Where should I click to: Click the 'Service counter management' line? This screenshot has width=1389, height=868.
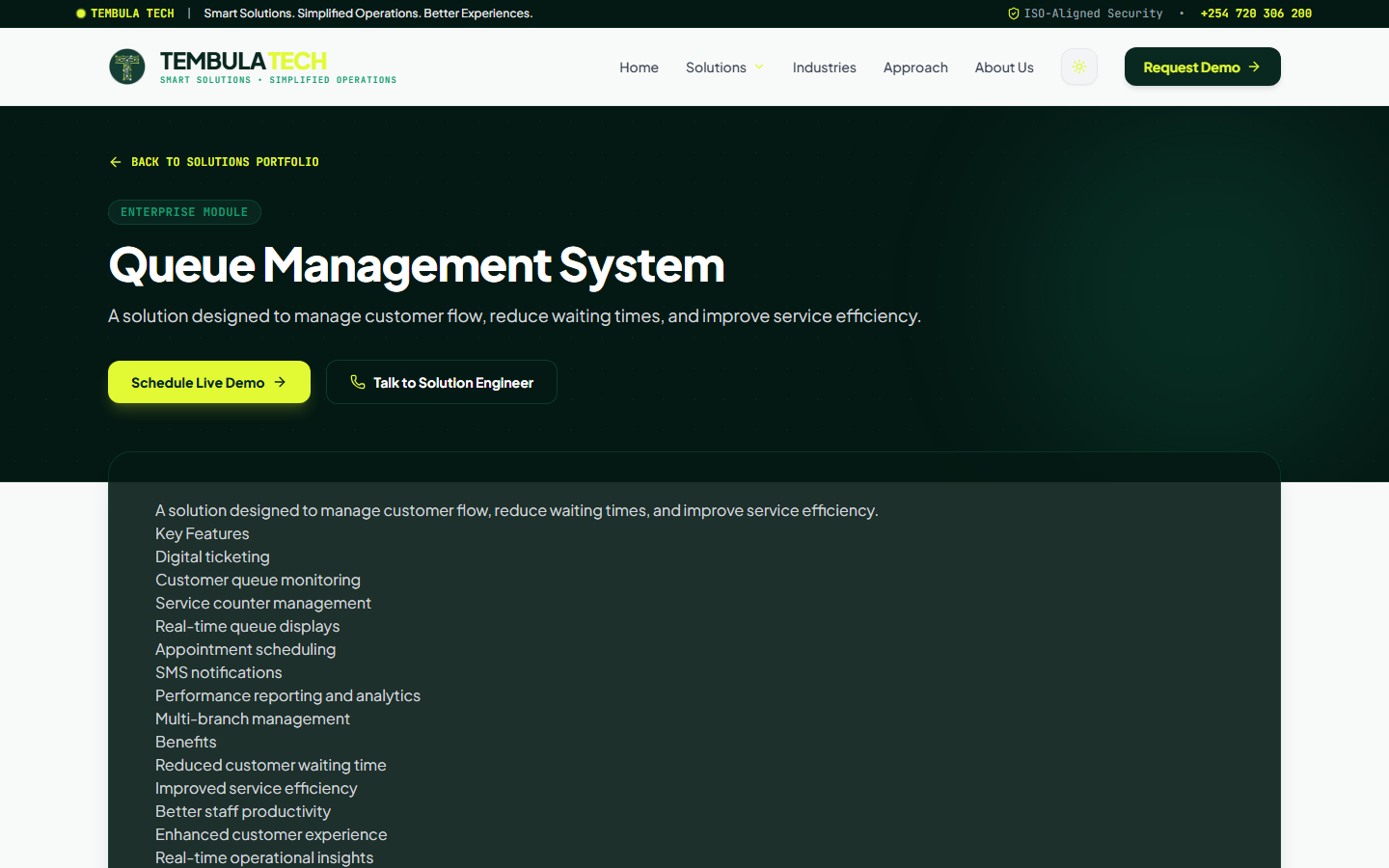coord(263,603)
